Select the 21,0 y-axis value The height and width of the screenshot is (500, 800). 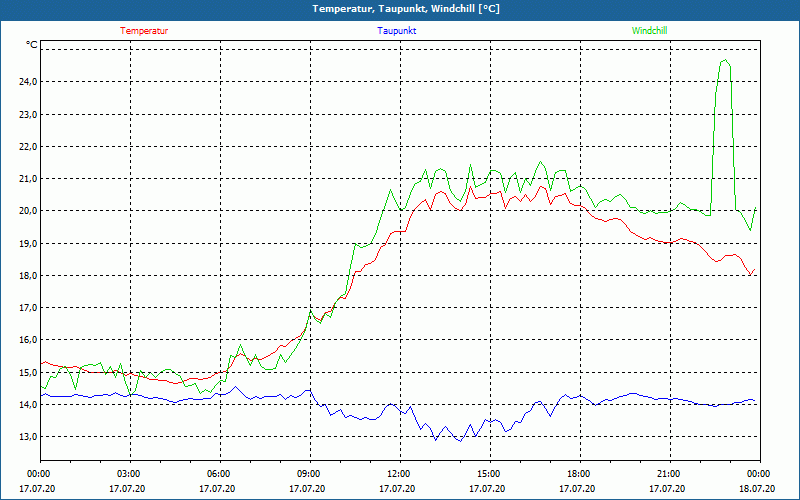(28, 179)
